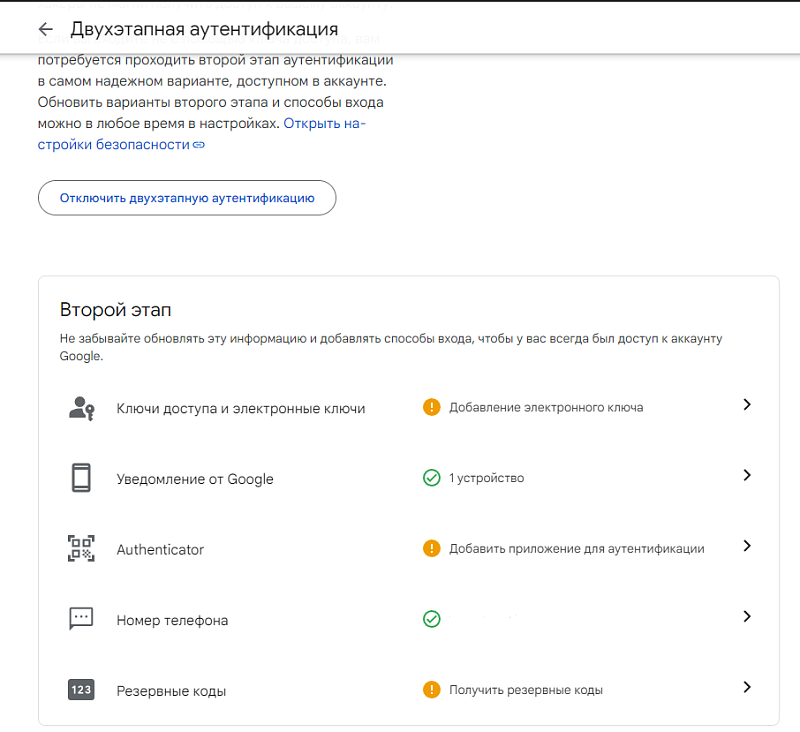Expand Ключи доступа и электронные ключи chevron
This screenshot has height=732, width=800.
coord(746,405)
